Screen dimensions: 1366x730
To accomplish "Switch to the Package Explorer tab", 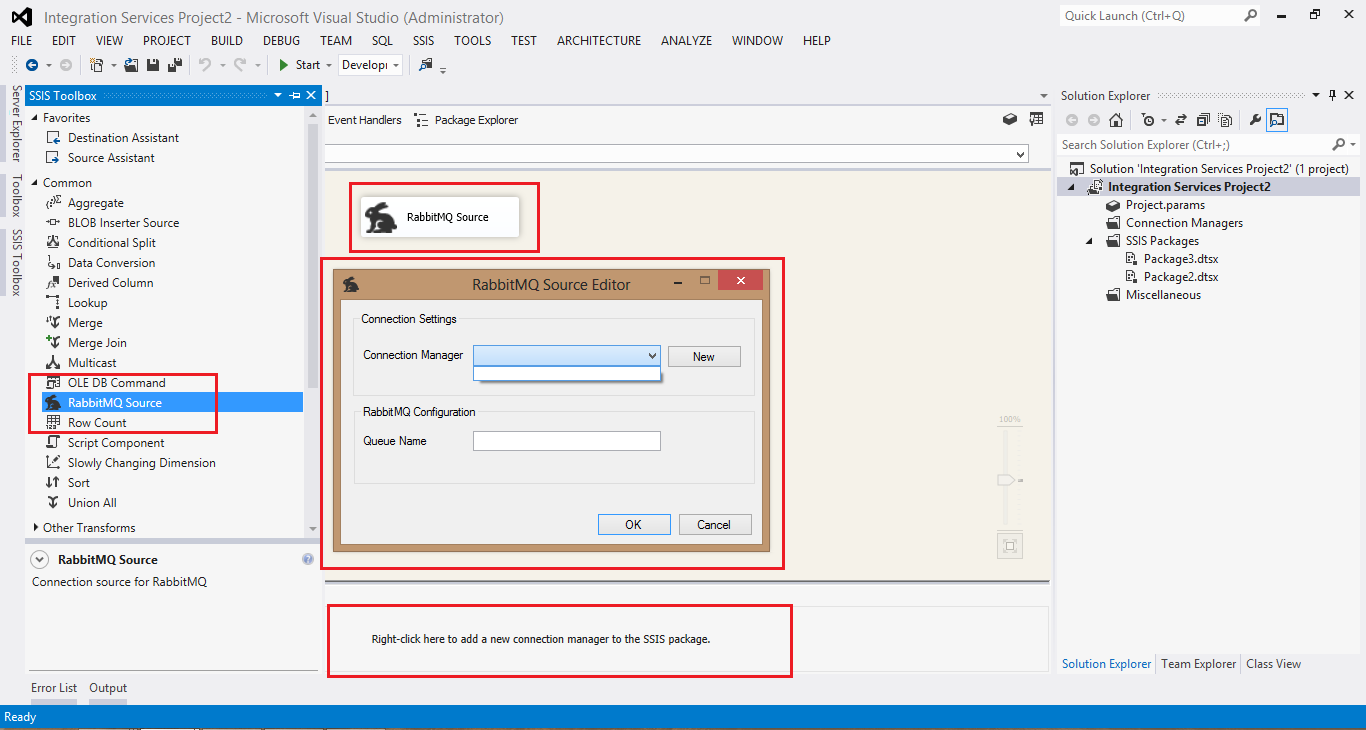I will click(x=466, y=120).
